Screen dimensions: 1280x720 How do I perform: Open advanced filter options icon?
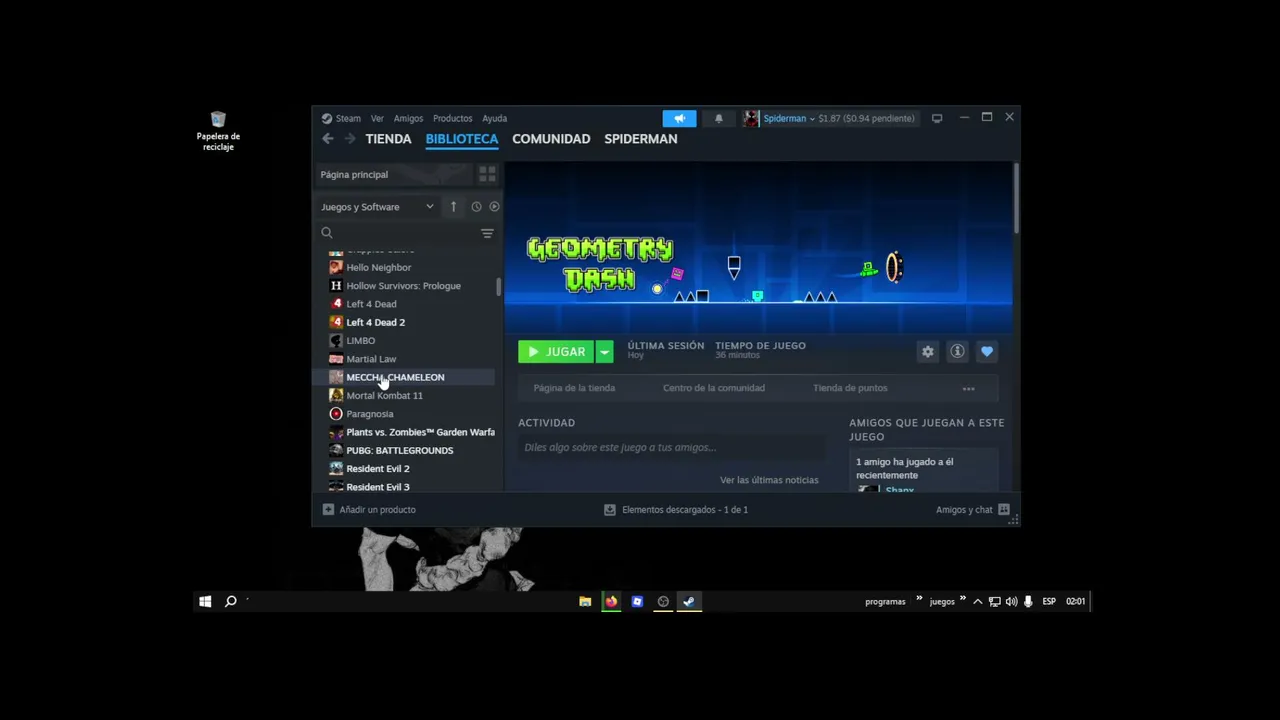click(487, 233)
